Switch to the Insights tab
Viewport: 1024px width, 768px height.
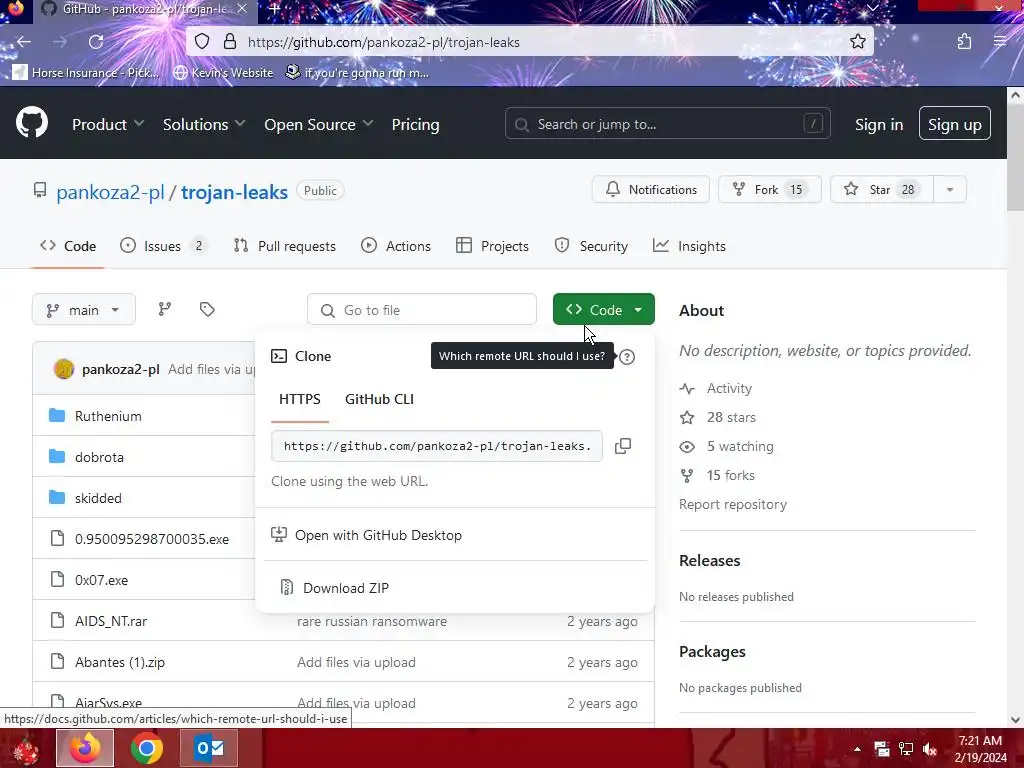click(x=689, y=246)
